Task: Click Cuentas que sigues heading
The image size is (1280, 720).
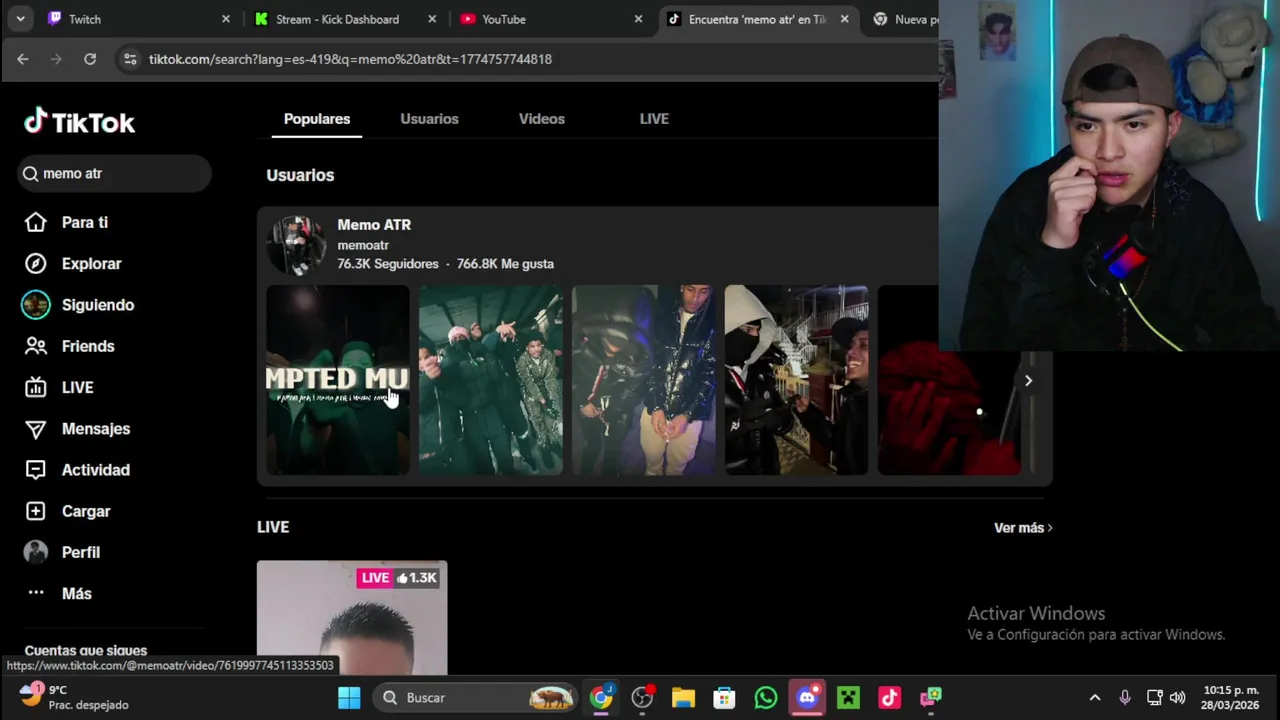Action: pyautogui.click(x=86, y=651)
